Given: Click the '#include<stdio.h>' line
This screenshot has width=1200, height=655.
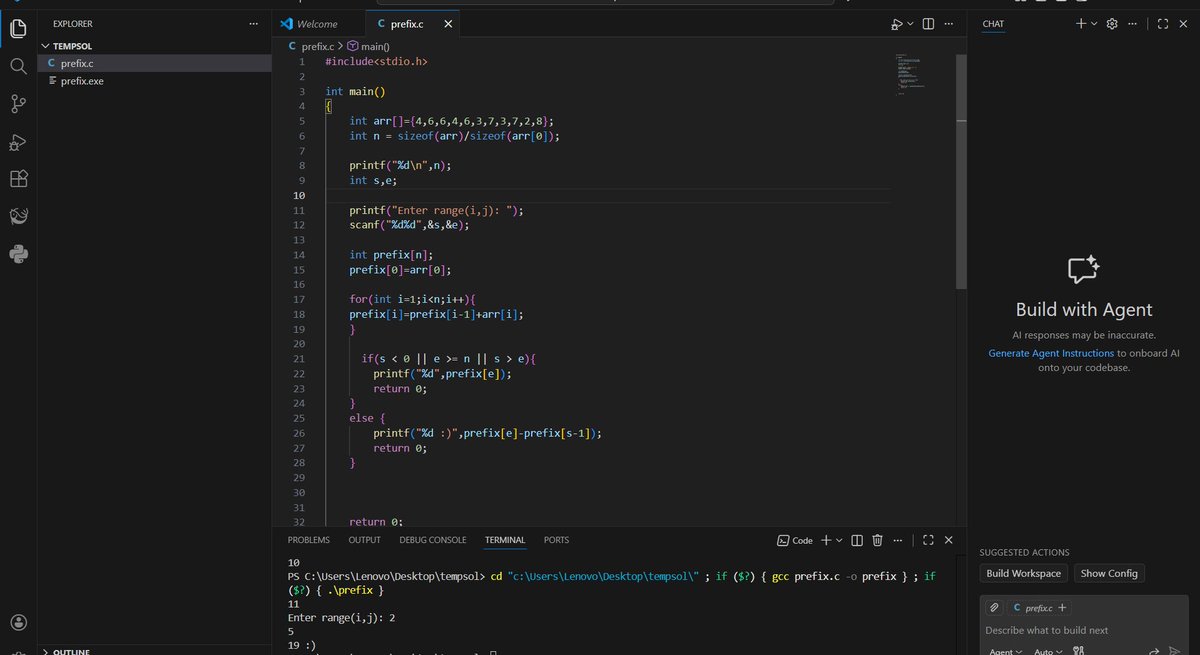Looking at the screenshot, I should click(377, 62).
